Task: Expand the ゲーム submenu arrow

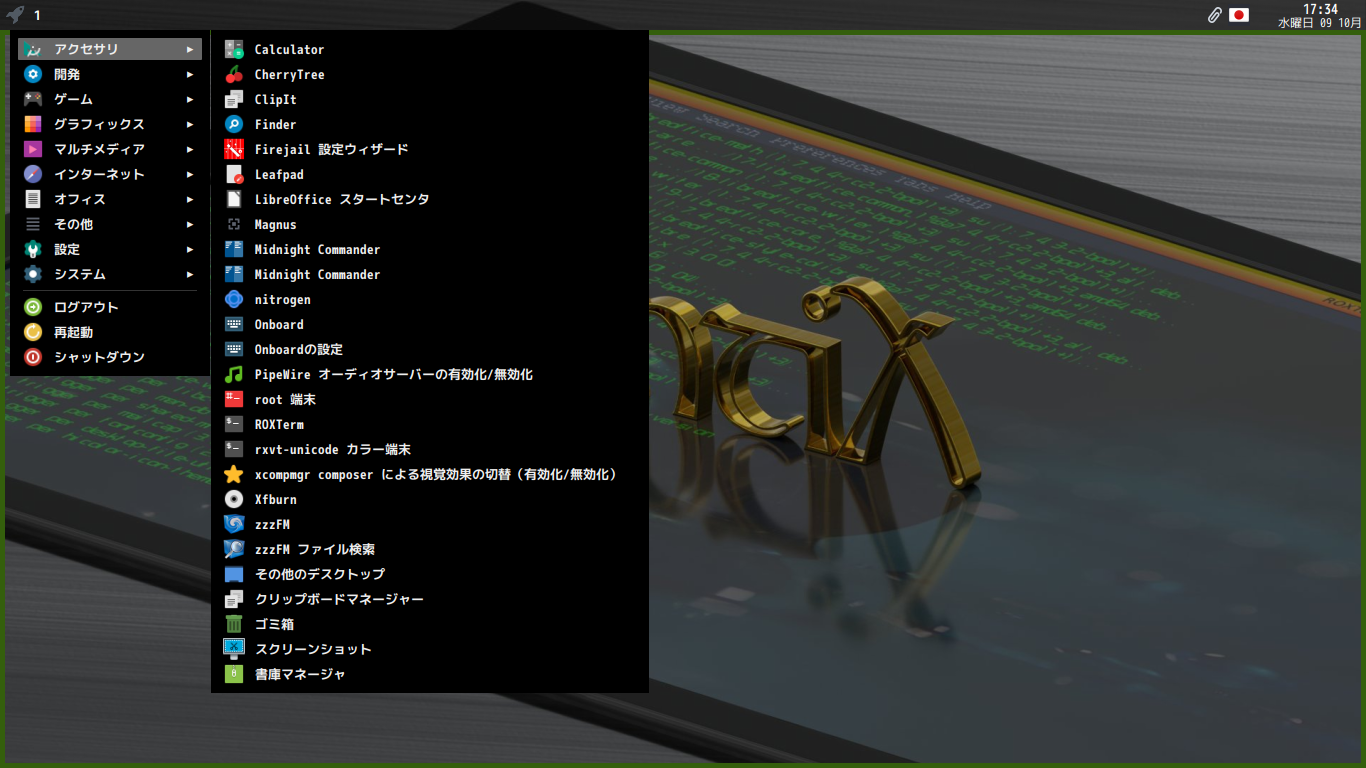Action: click(x=190, y=99)
